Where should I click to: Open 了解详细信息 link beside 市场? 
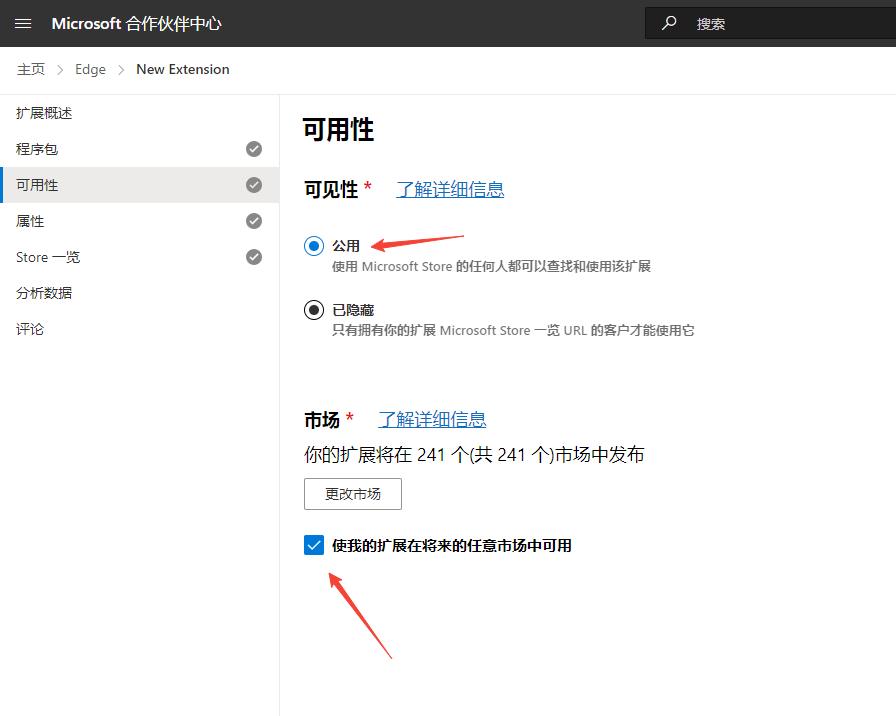pyautogui.click(x=432, y=420)
